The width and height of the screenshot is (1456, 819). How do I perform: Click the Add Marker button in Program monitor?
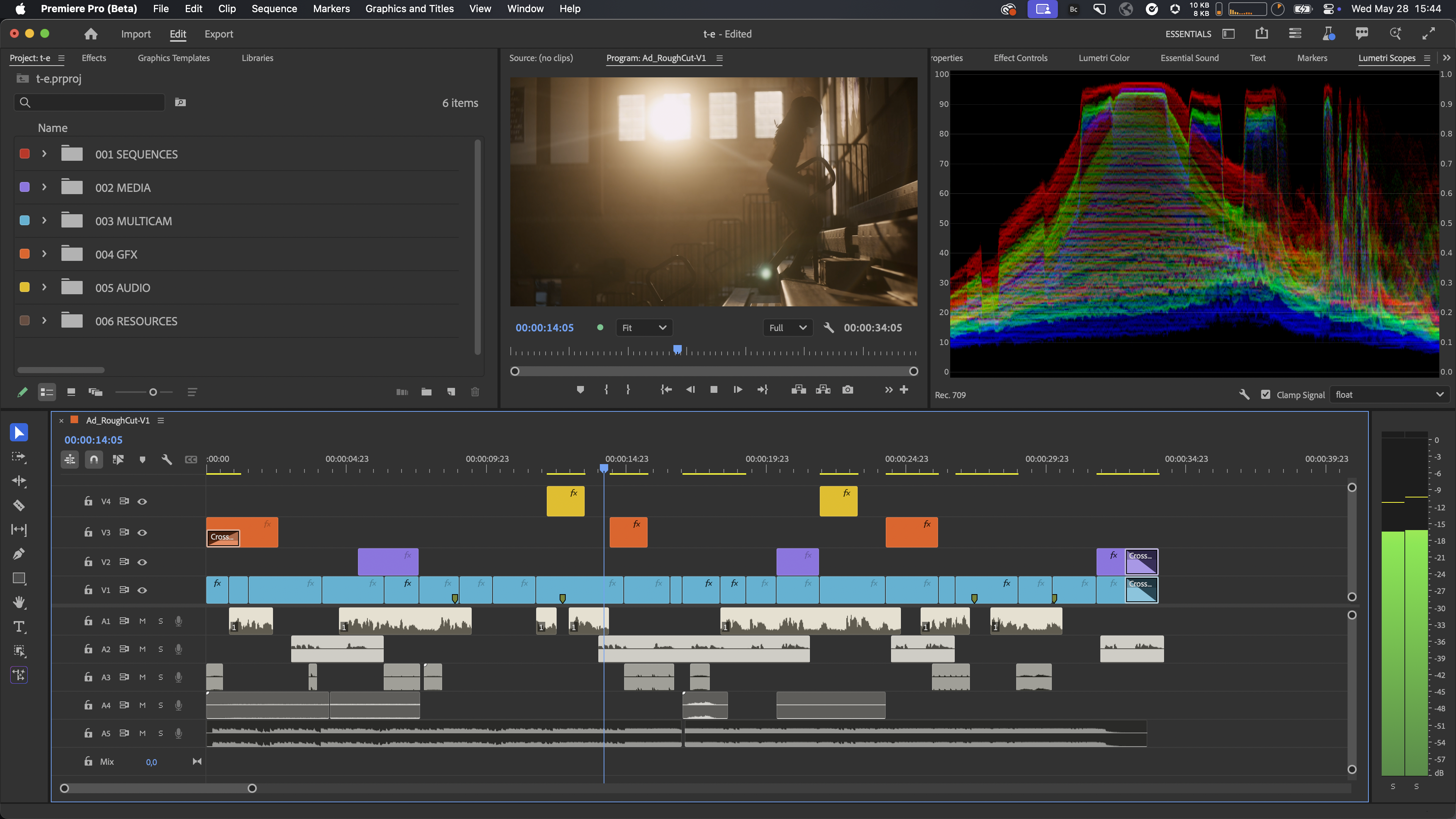pyautogui.click(x=580, y=389)
